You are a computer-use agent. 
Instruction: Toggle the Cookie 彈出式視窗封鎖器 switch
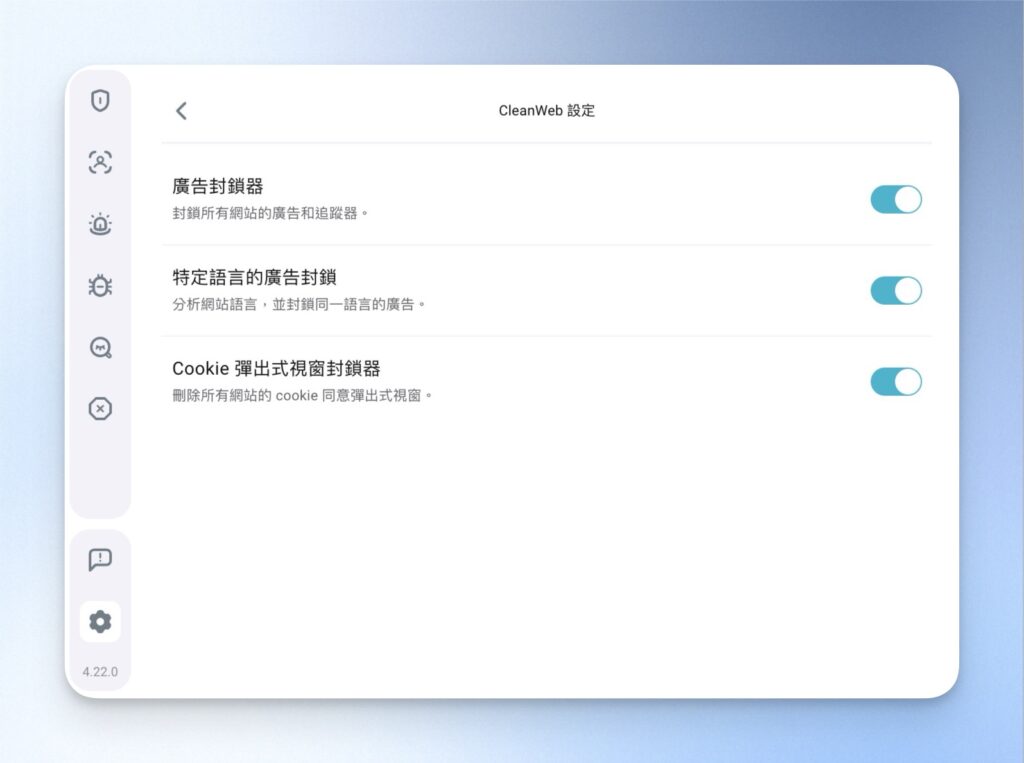tap(896, 382)
